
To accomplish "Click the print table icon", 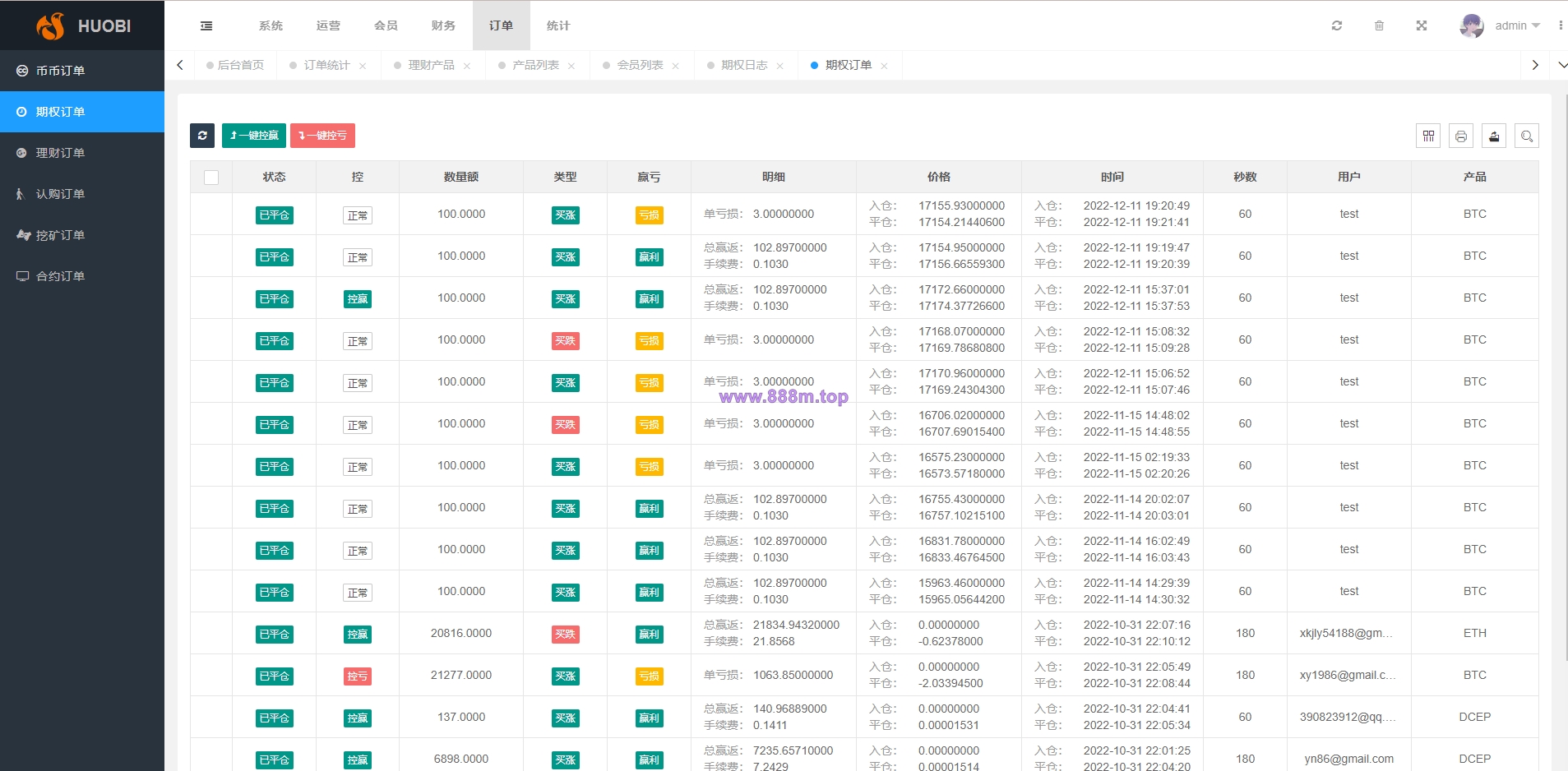I will (x=1461, y=136).
